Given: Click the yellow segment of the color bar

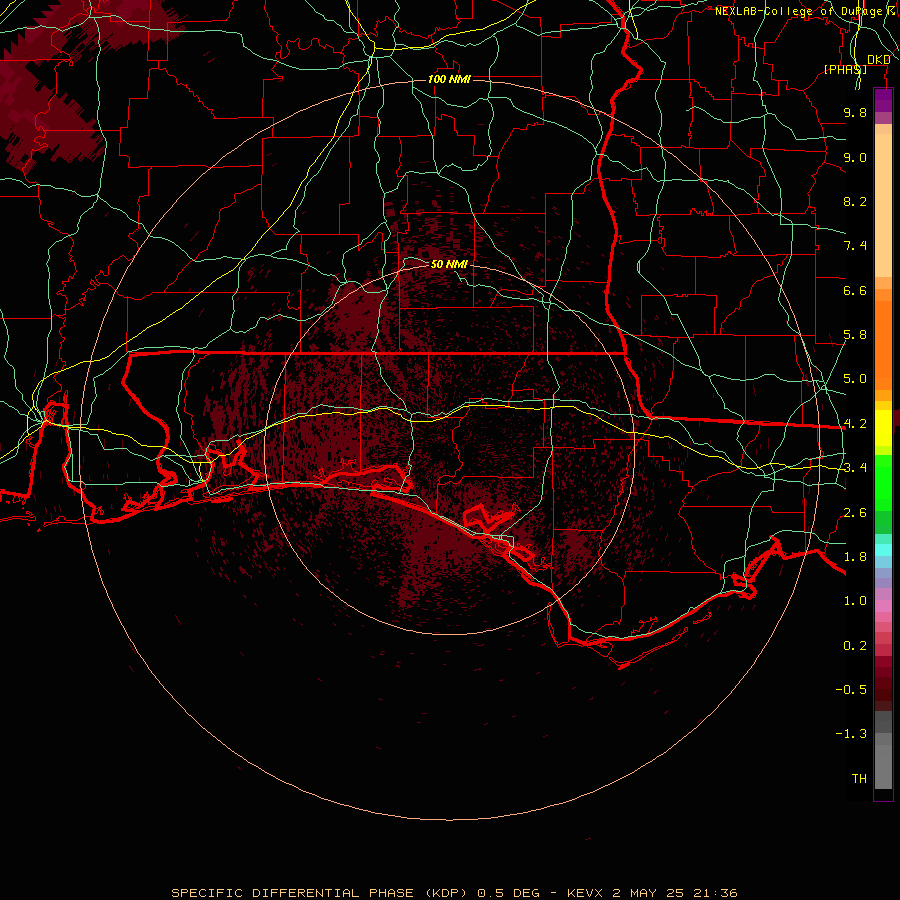Looking at the screenshot, I should click(x=883, y=428).
